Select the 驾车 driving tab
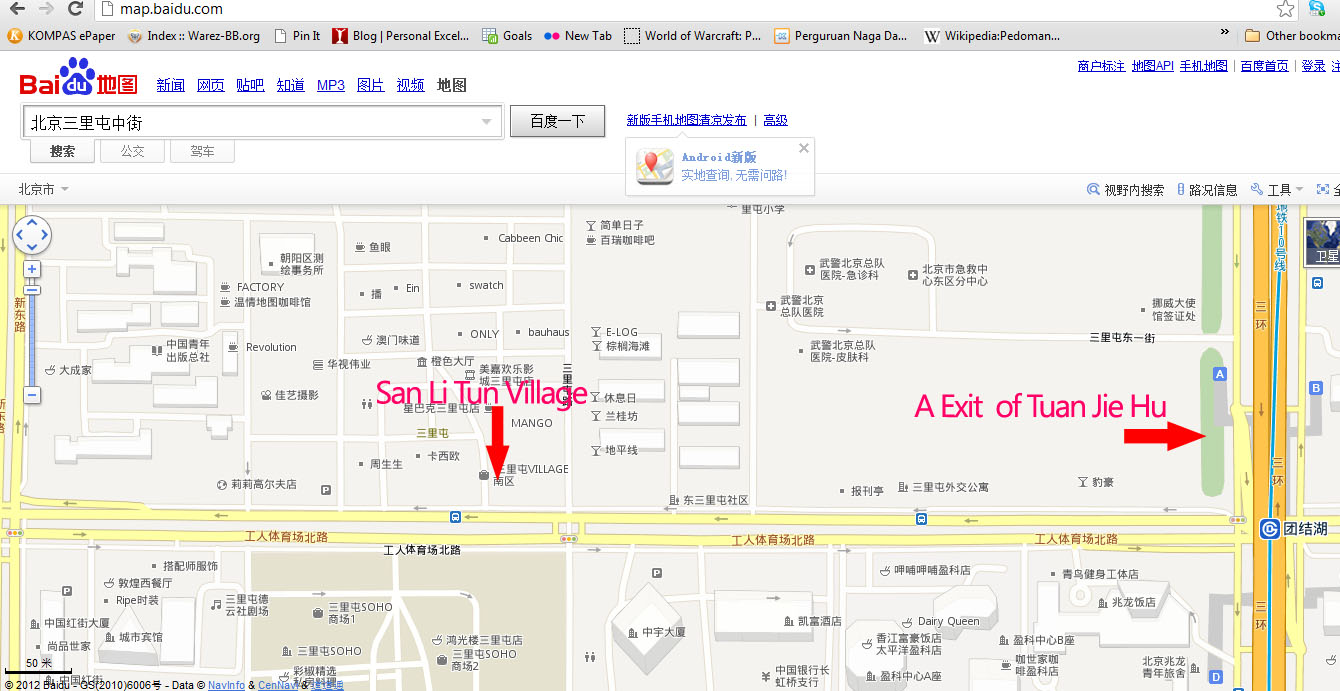The image size is (1340, 691). (202, 152)
